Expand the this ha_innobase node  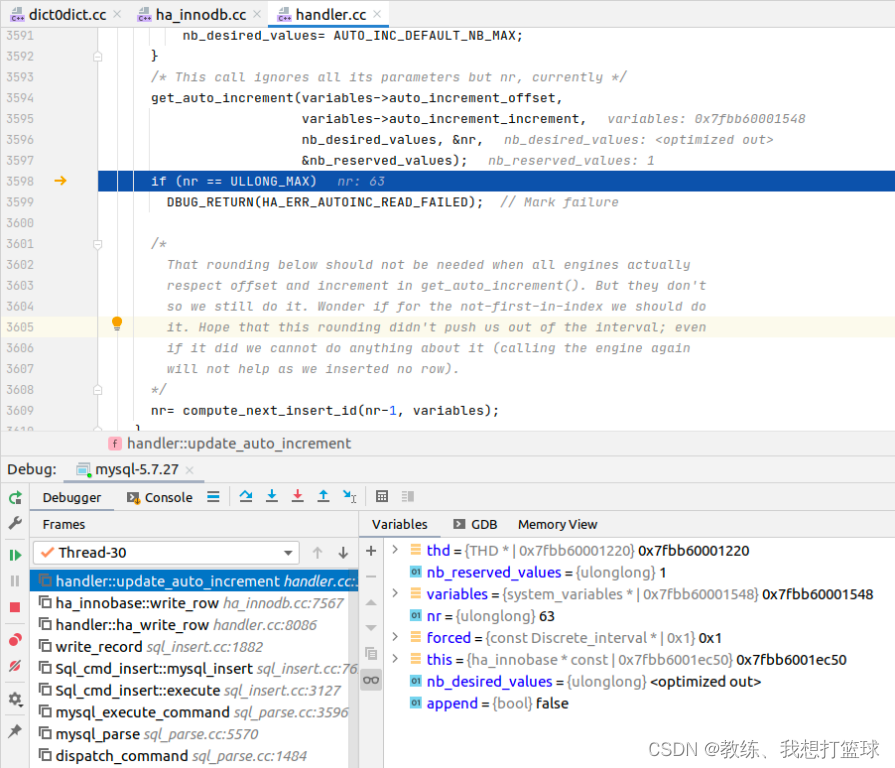395,659
